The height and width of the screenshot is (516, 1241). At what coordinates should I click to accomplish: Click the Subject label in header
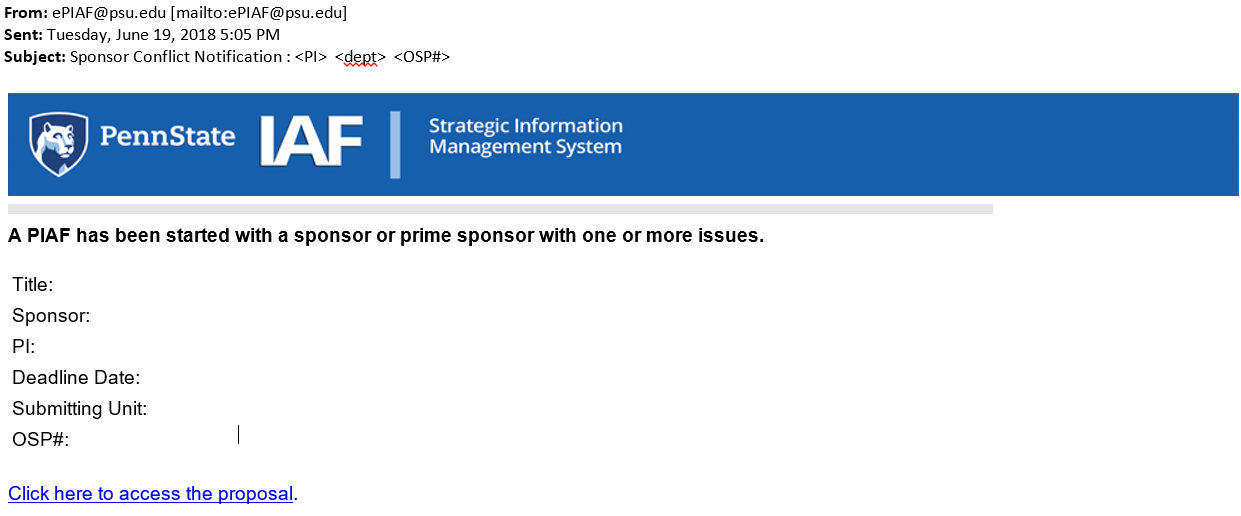tap(34, 57)
